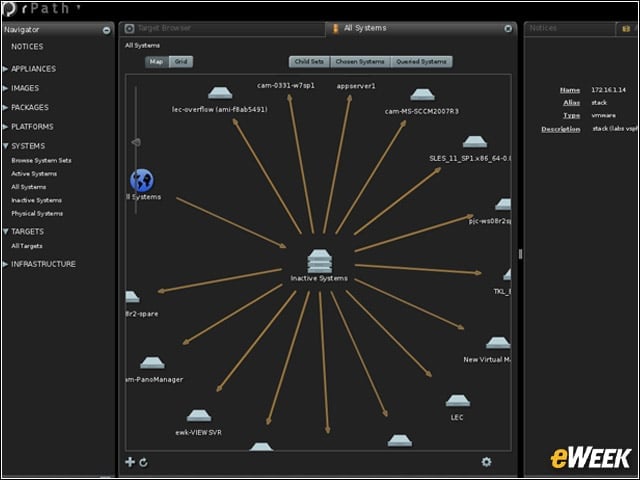The image size is (640, 480).
Task: Click the Target Browser tab icon
Action: (129, 28)
